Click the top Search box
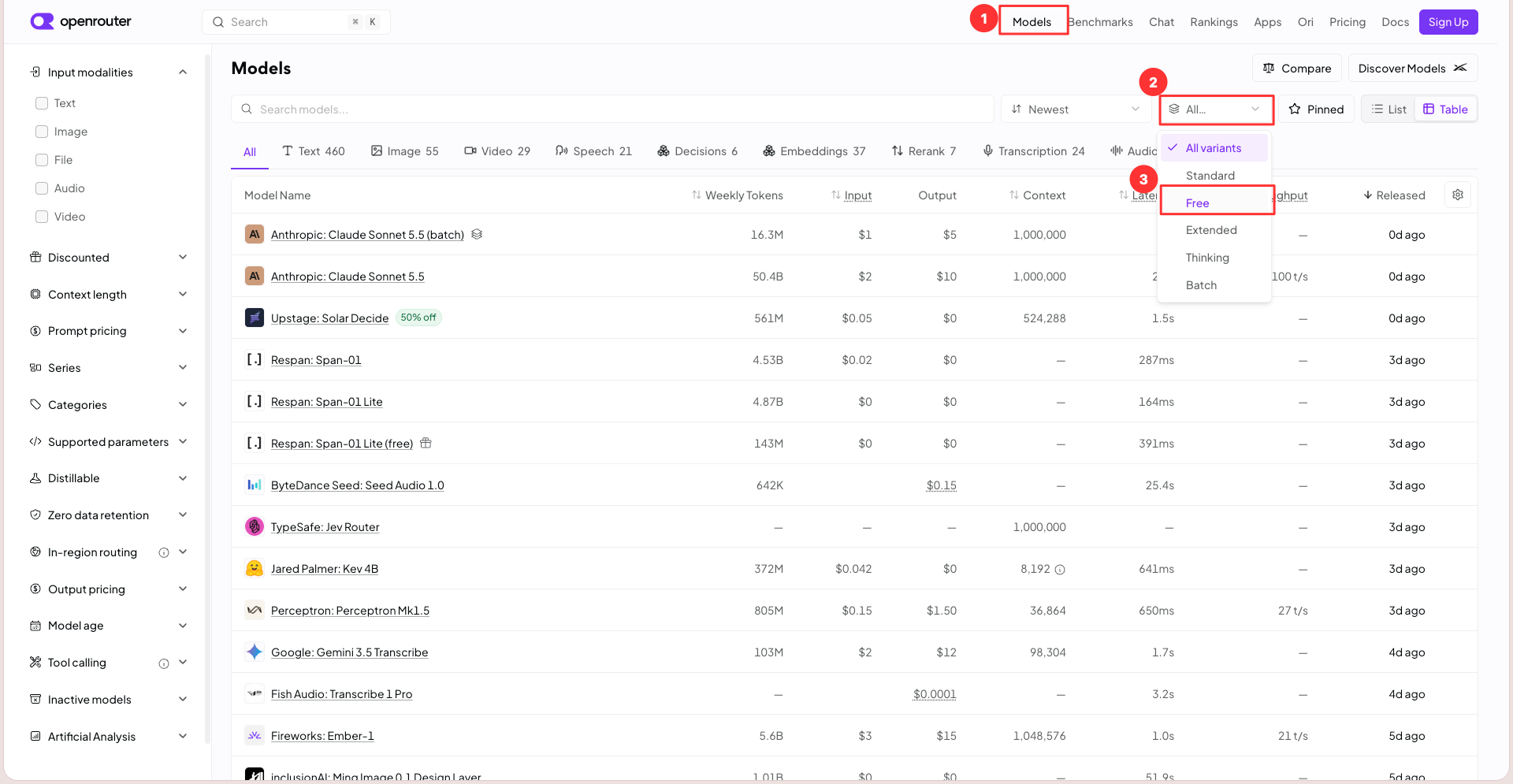This screenshot has width=1513, height=784. [x=296, y=22]
